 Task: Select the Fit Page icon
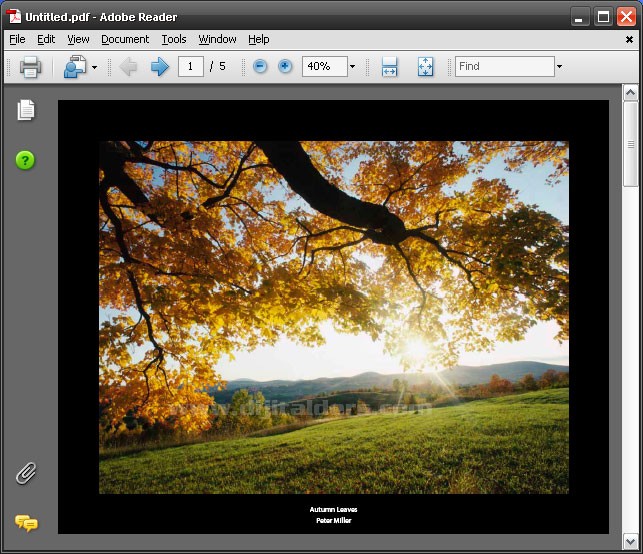tap(425, 66)
